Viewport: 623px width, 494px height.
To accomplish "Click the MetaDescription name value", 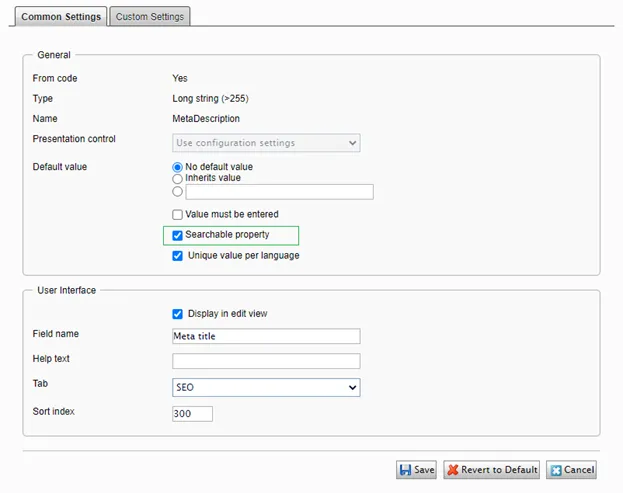I will click(x=206, y=119).
